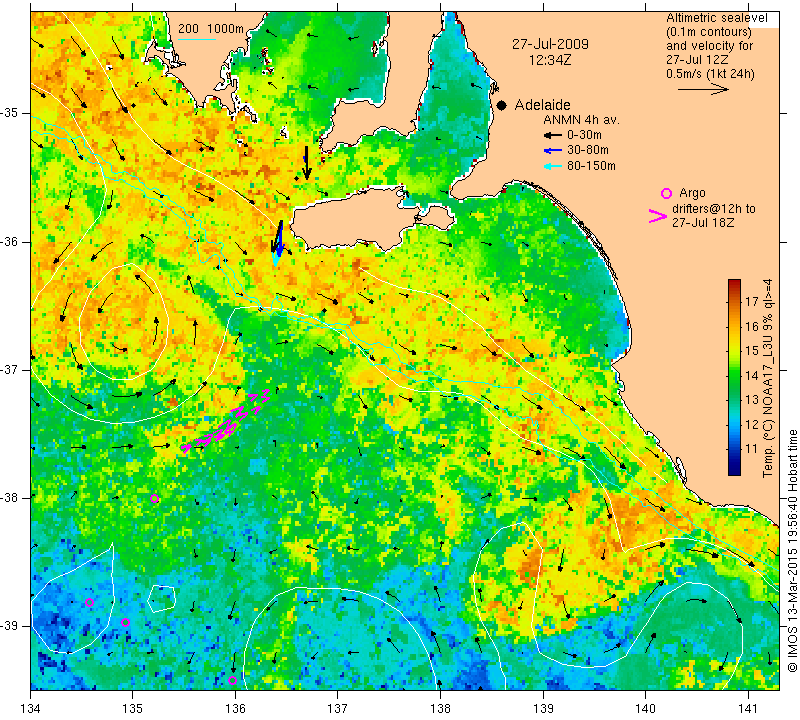Click the latitude axis label -39

point(9,626)
